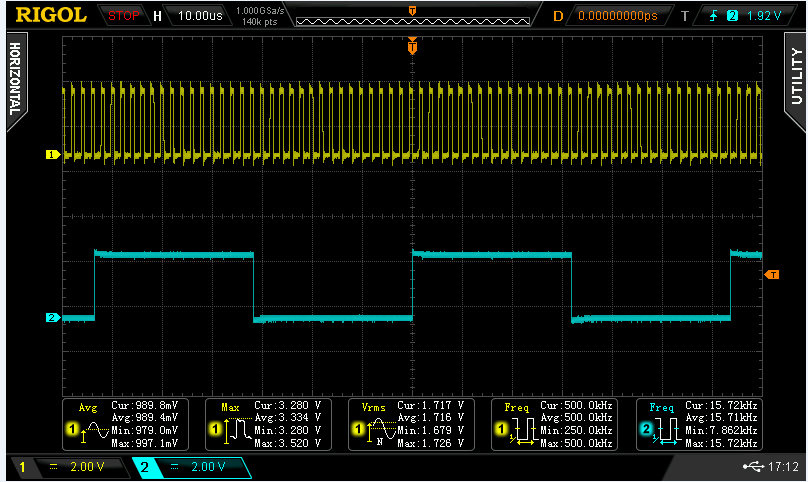This screenshot has height=482, width=808.
Task: Click the Cur:3.280 V max value
Action: pos(288,405)
